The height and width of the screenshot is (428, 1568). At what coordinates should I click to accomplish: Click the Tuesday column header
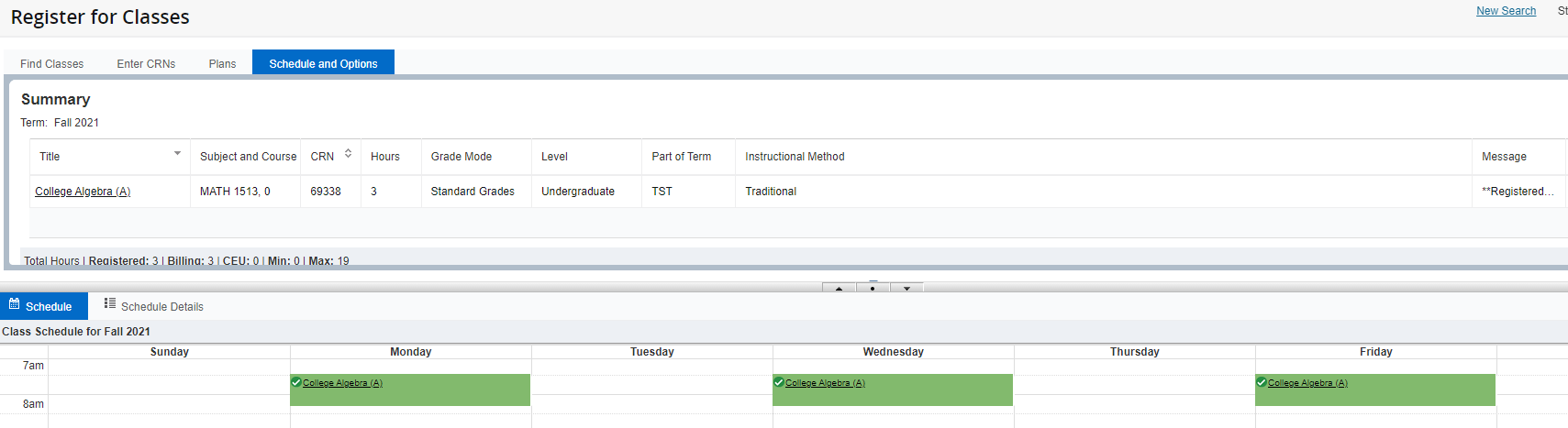point(652,352)
